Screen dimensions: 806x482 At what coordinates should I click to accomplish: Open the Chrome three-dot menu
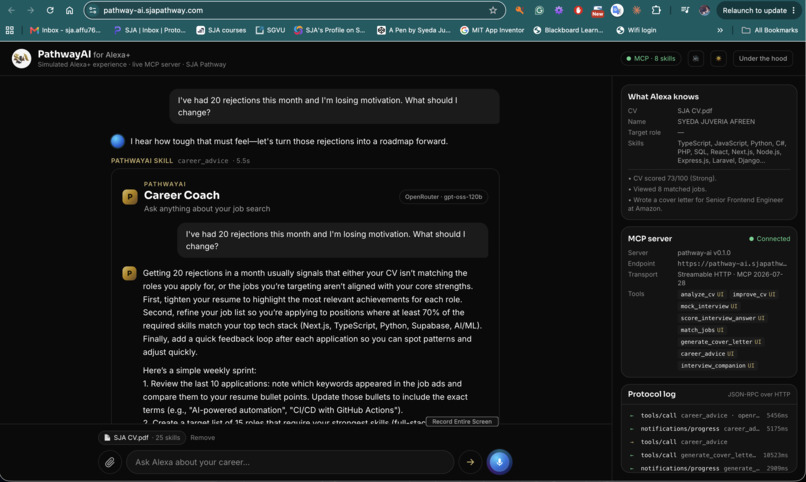pos(794,10)
